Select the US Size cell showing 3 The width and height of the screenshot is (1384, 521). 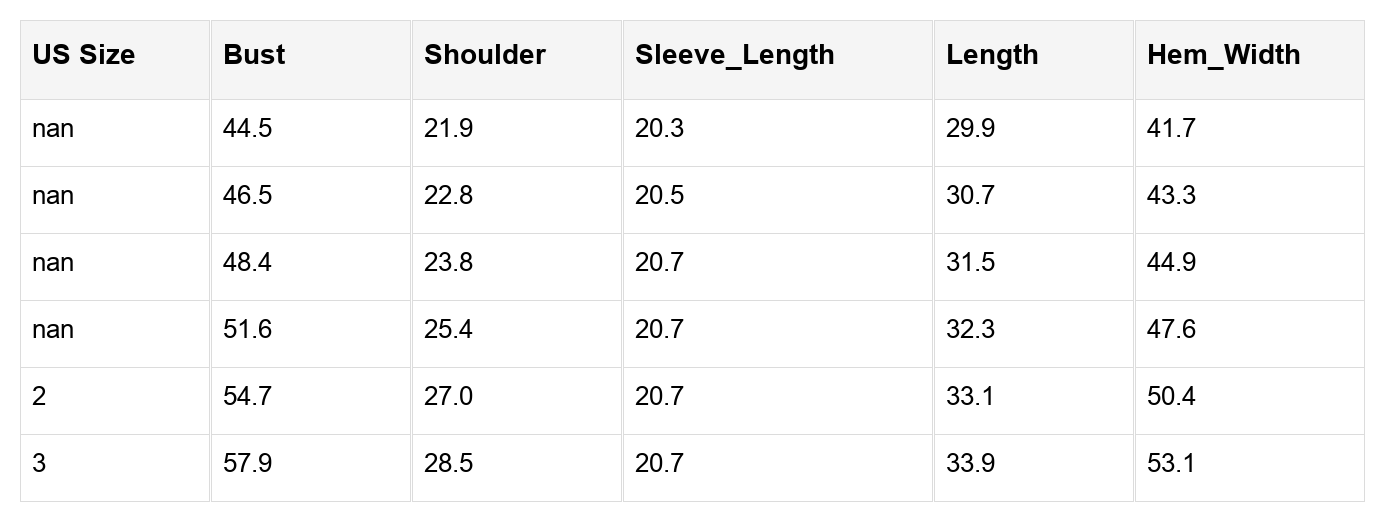tap(39, 464)
